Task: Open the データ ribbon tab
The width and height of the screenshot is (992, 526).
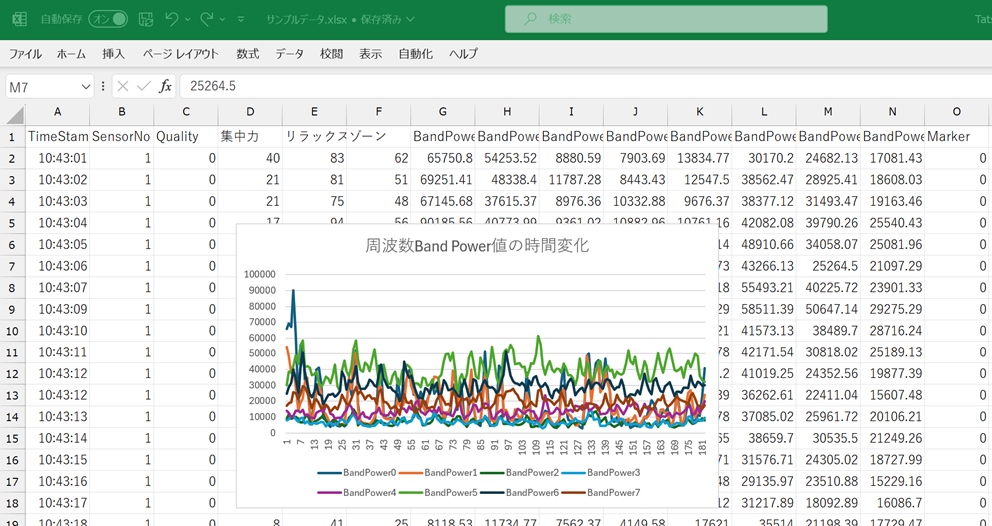Action: click(289, 54)
